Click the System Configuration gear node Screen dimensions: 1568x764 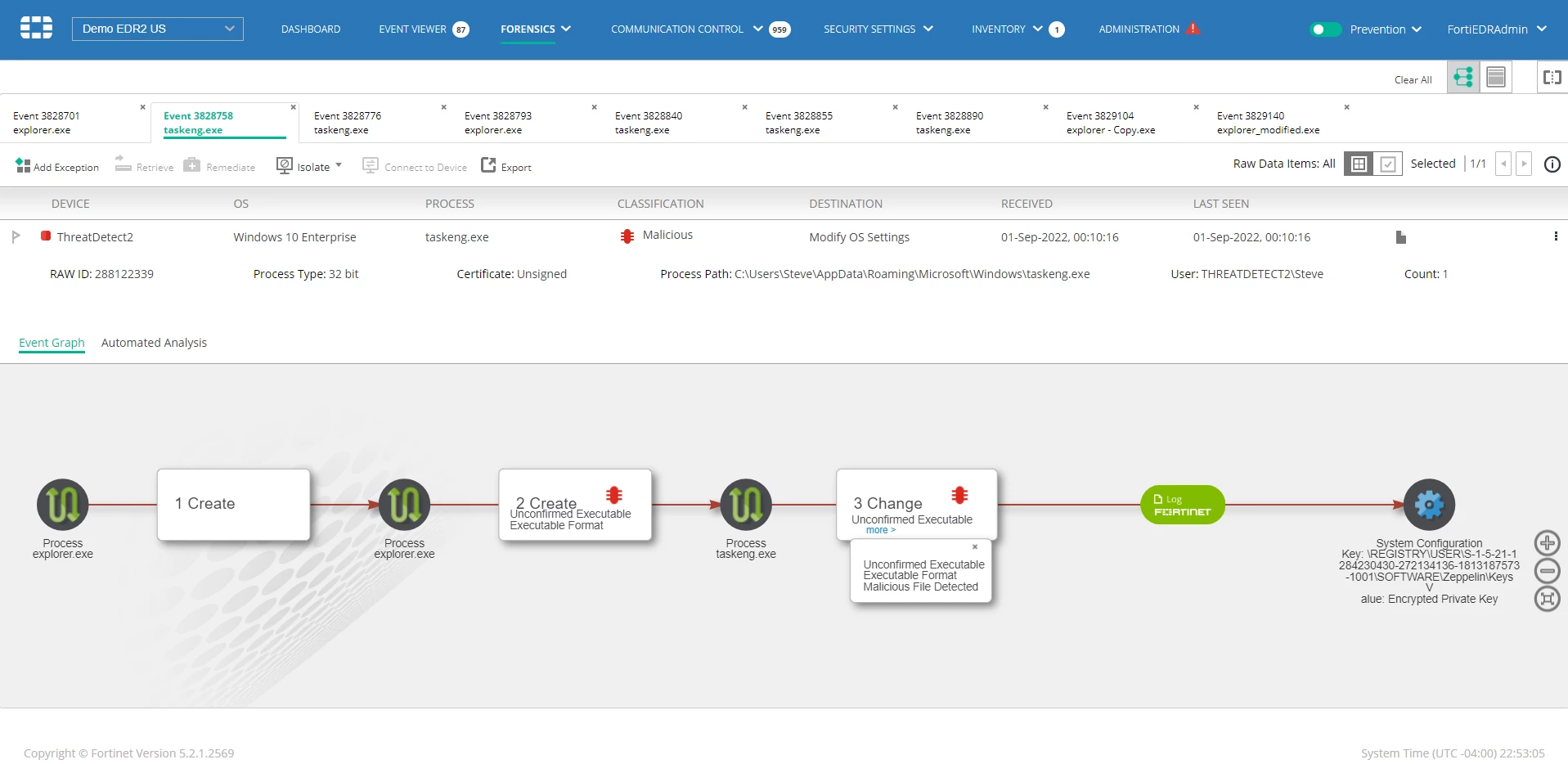pyautogui.click(x=1429, y=504)
